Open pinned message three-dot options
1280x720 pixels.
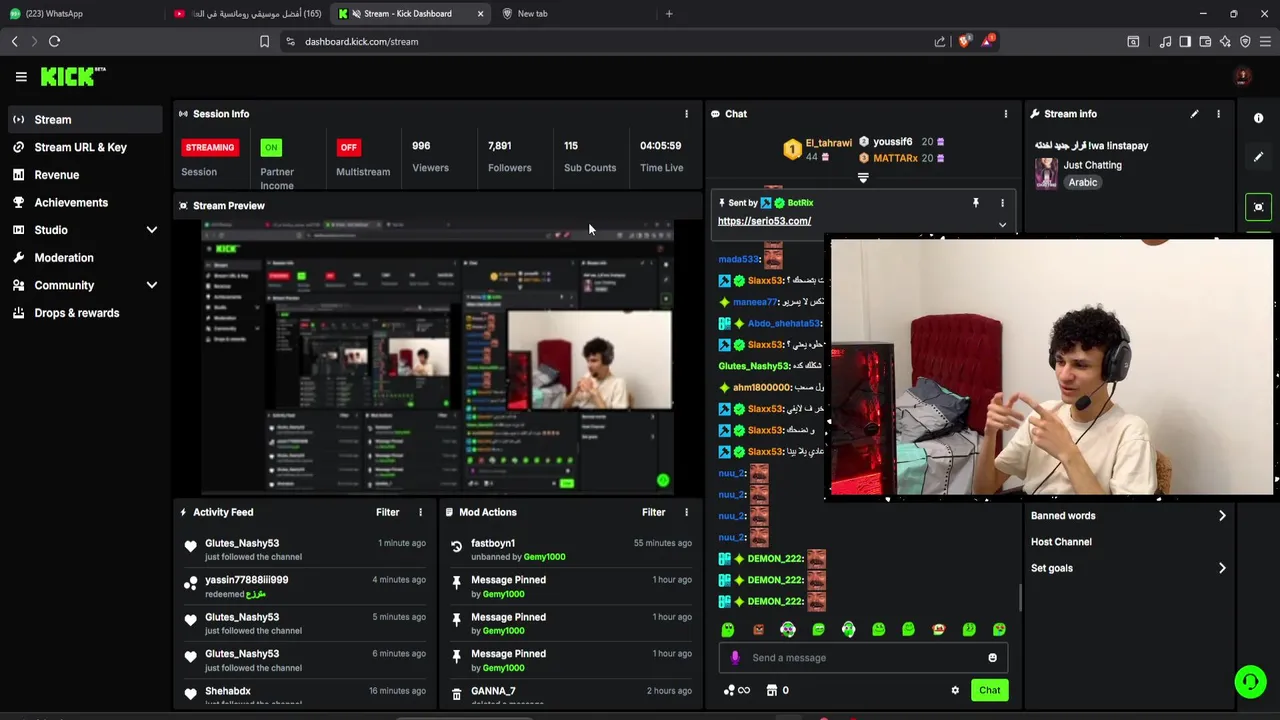tap(1002, 203)
